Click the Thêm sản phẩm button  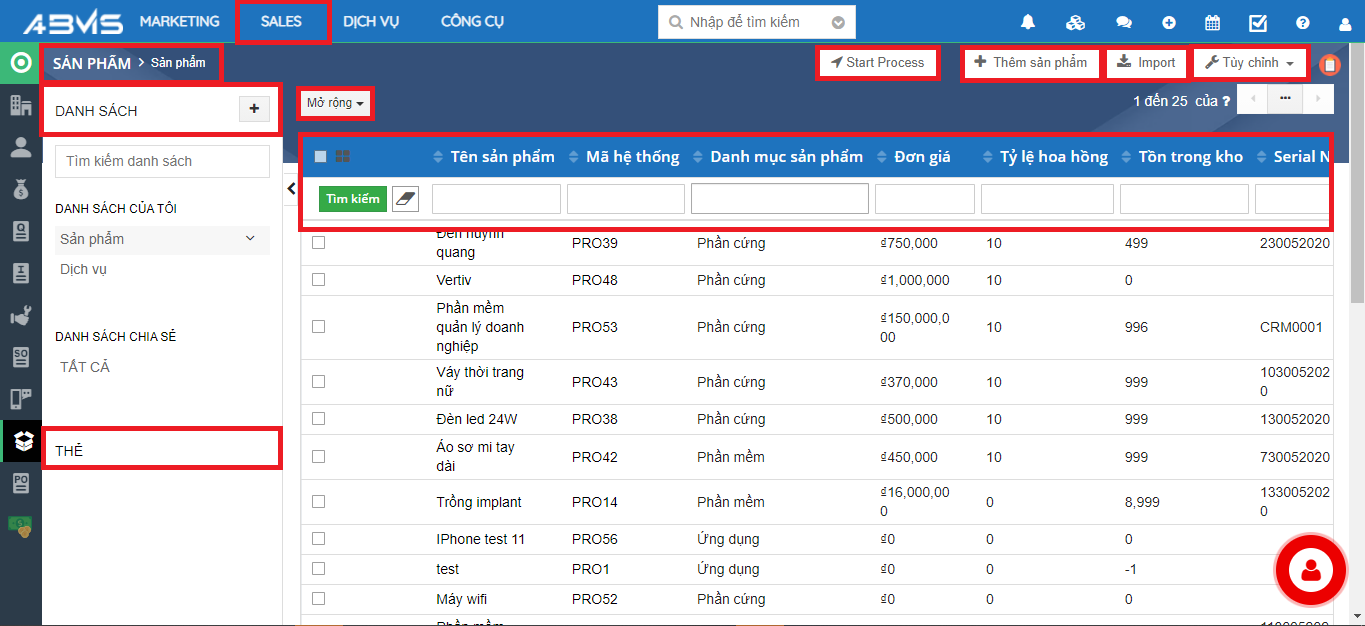click(1030, 63)
